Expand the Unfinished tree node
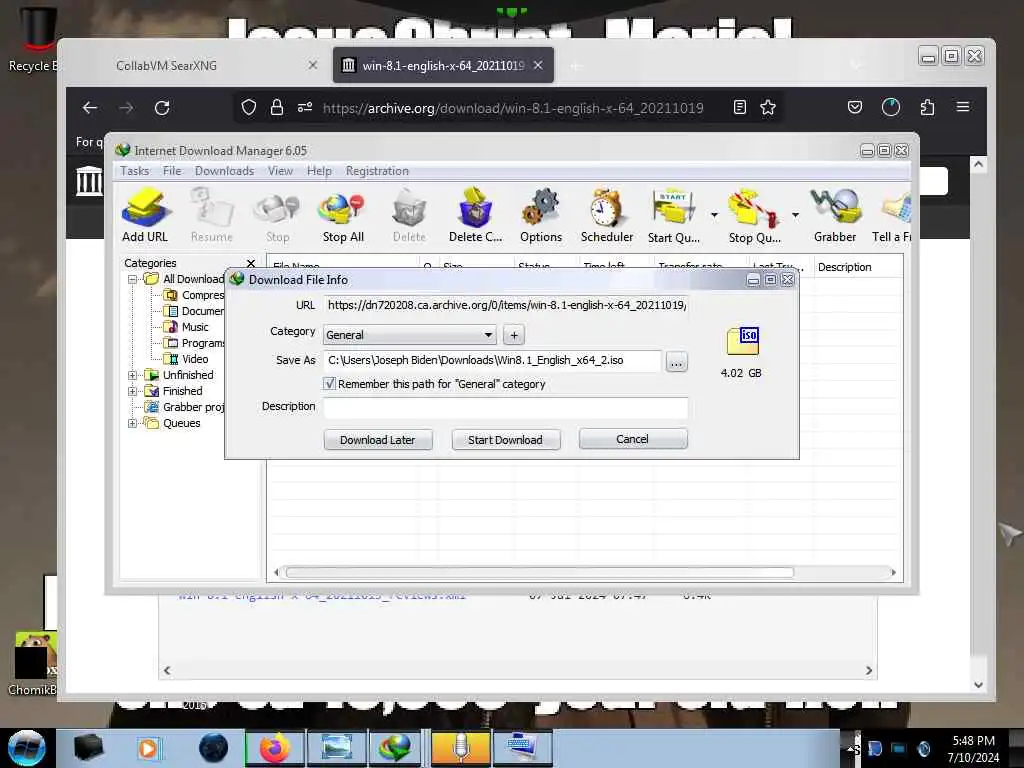 [x=133, y=376]
